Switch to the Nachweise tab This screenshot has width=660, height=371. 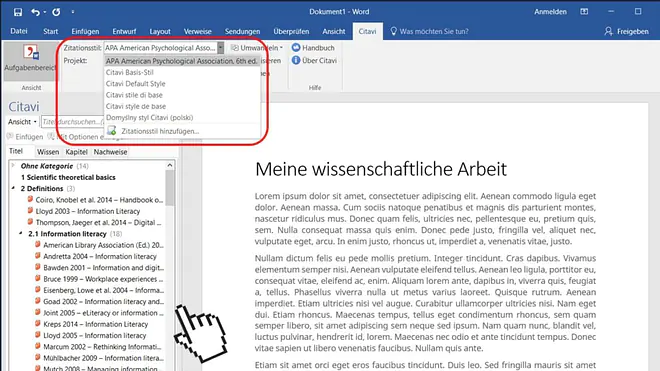[110, 152]
